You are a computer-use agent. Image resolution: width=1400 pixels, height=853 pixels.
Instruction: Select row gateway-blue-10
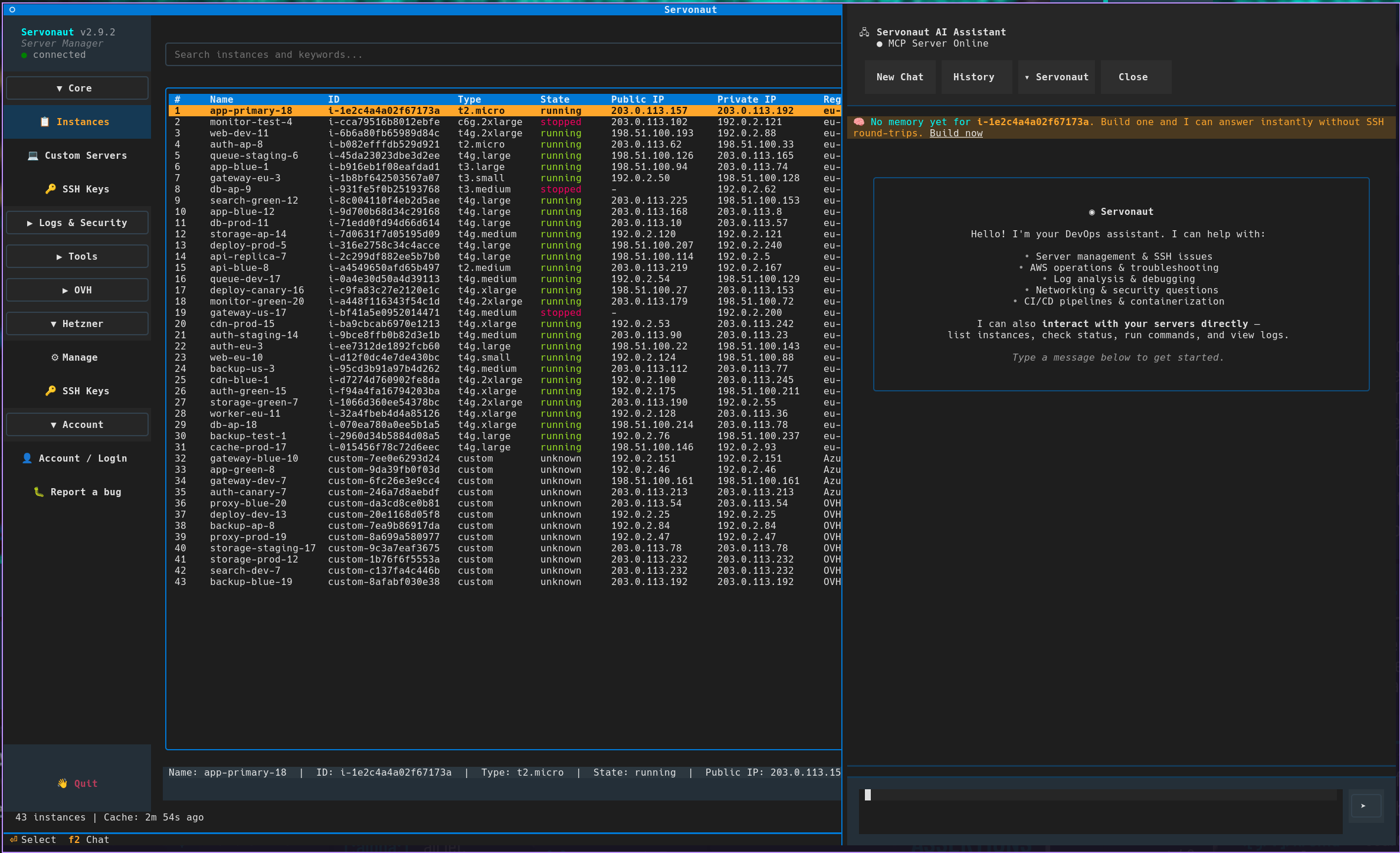[504, 458]
